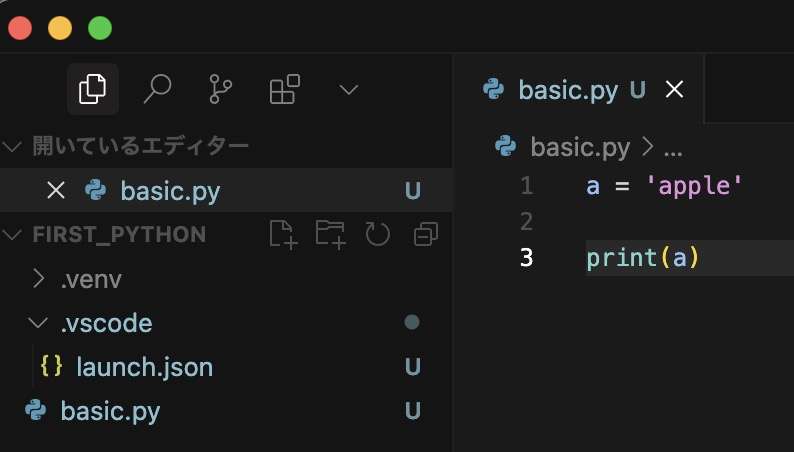The image size is (794, 452).
Task: Create a new file in FIRST_PYTHON
Action: tap(283, 234)
